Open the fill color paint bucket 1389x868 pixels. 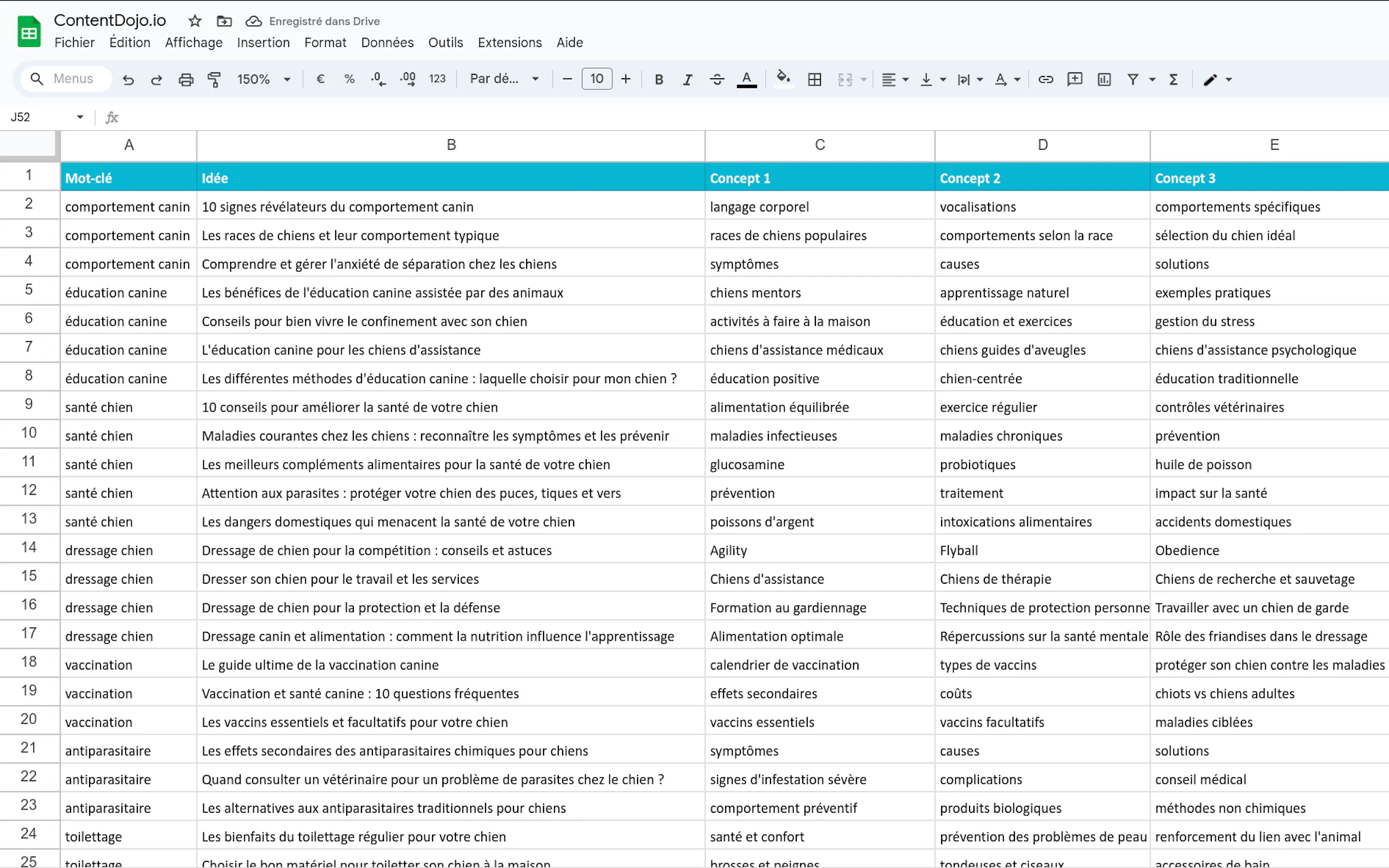[x=783, y=78]
